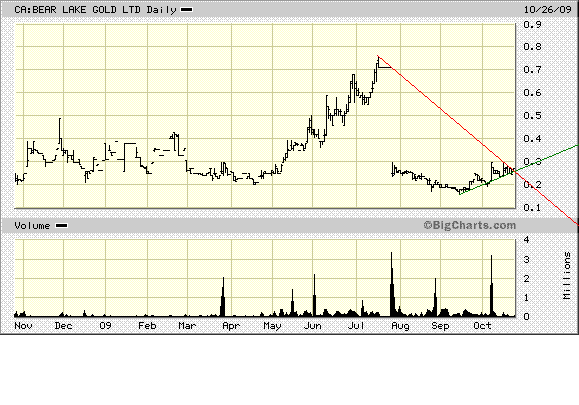Click the black legend dash after the Daily title
This screenshot has width=579, height=405.
(186, 10)
